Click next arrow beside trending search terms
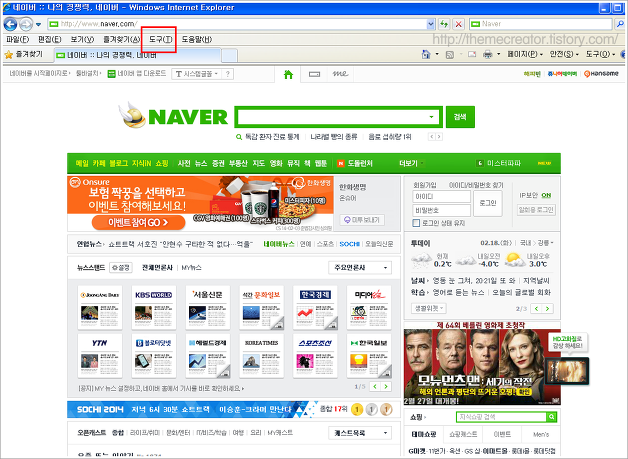Viewport: 628px width, 459px height. [x=439, y=137]
